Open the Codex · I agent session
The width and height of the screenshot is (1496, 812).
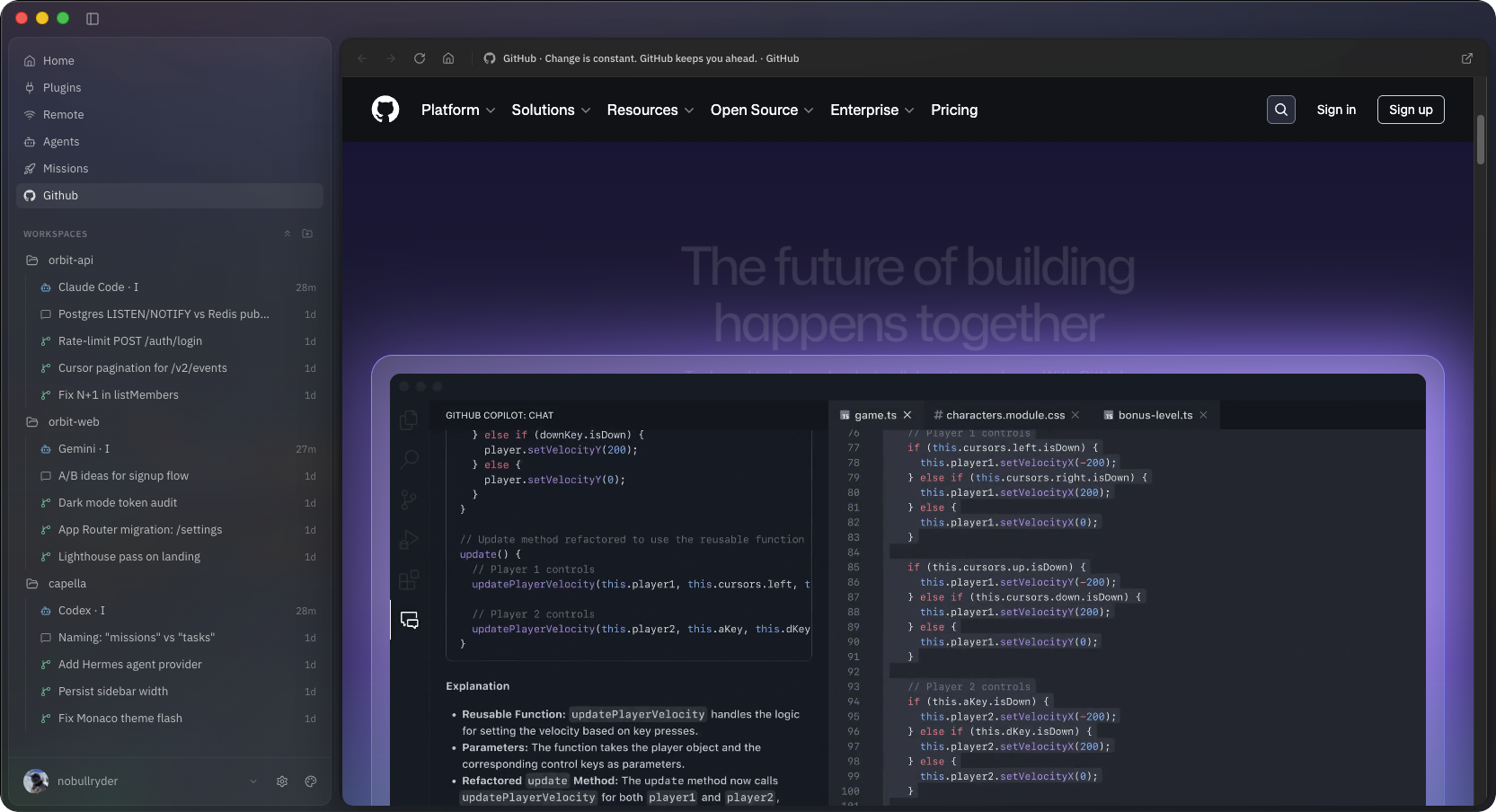[x=177, y=611]
